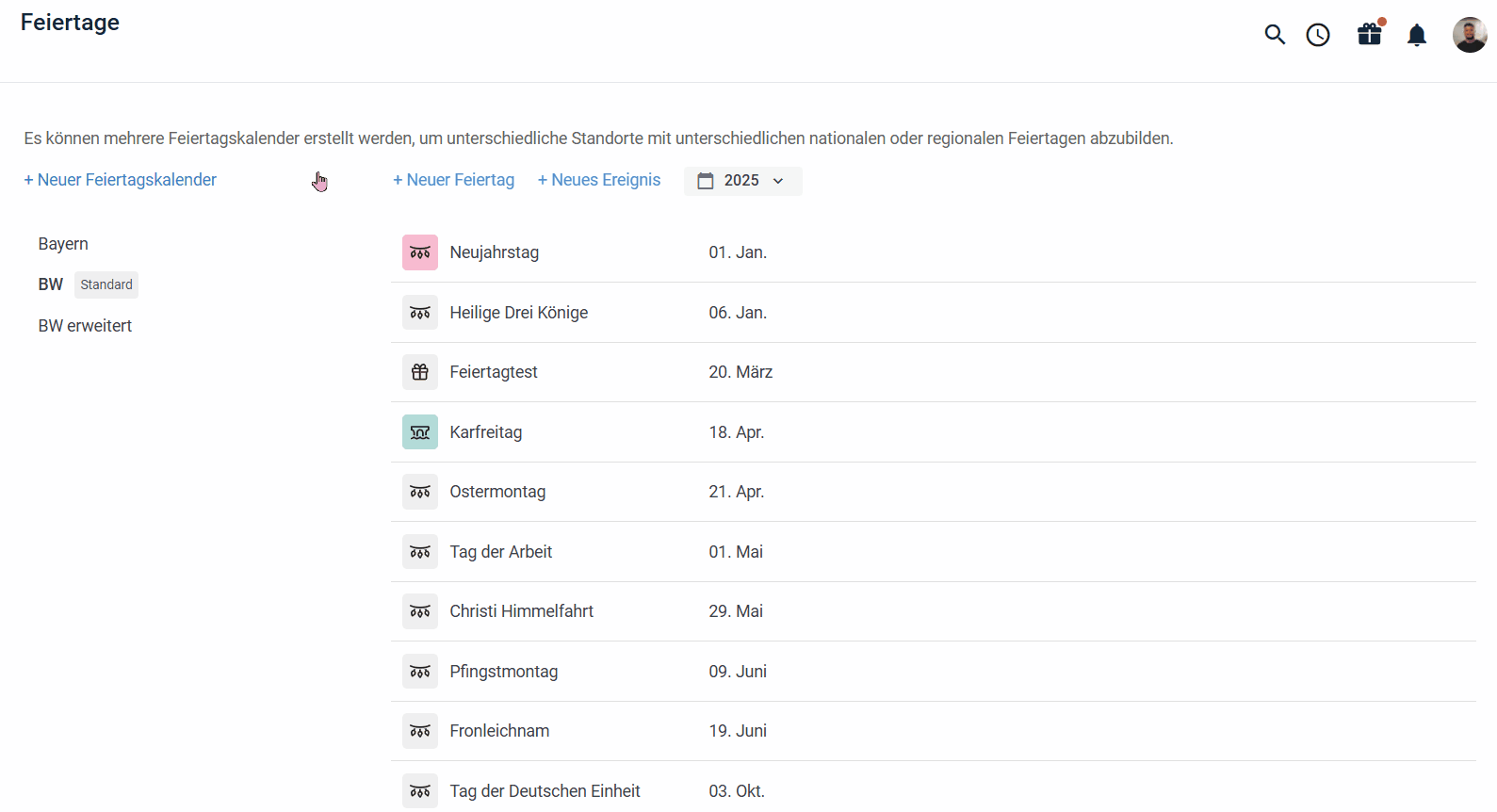
Task: Open the Pfingstmontag holiday entry
Action: [504, 672]
